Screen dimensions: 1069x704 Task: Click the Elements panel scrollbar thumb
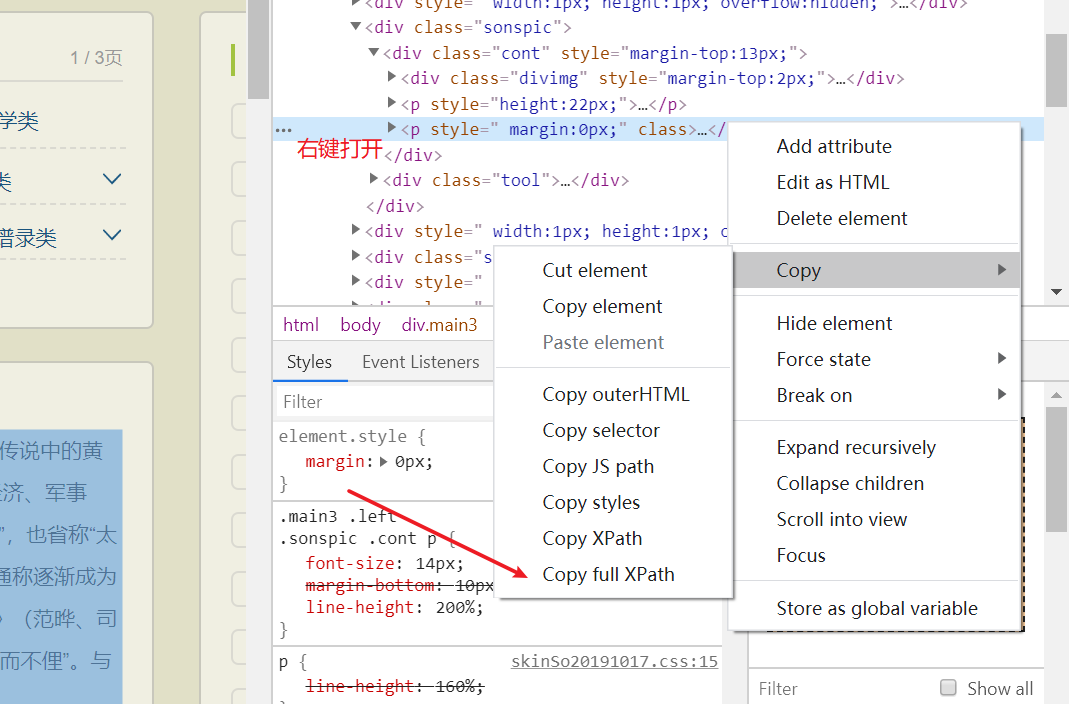1056,71
